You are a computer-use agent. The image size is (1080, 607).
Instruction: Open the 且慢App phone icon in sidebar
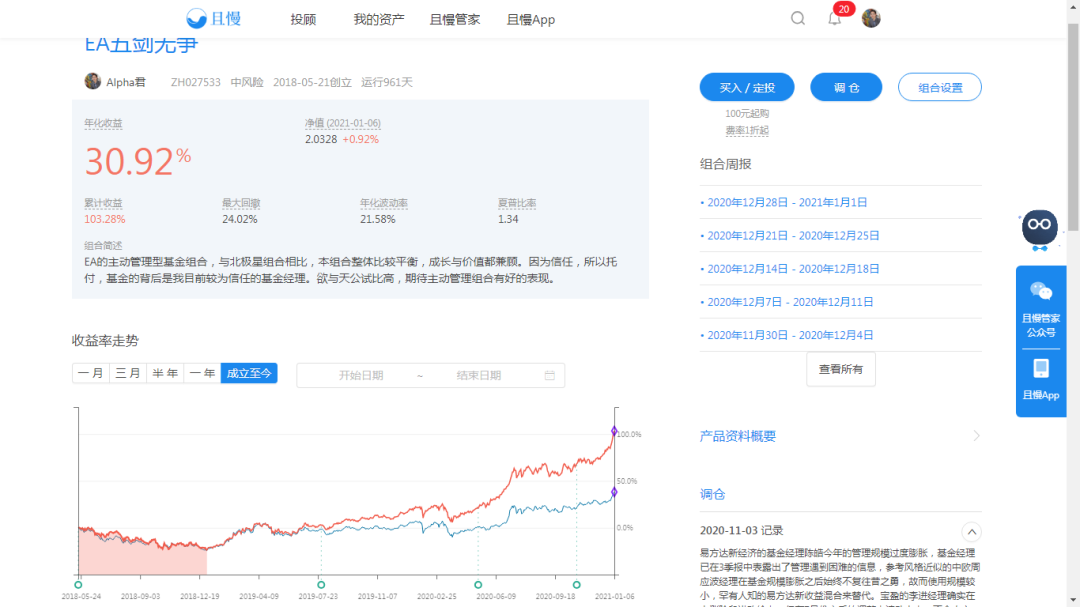1041,369
